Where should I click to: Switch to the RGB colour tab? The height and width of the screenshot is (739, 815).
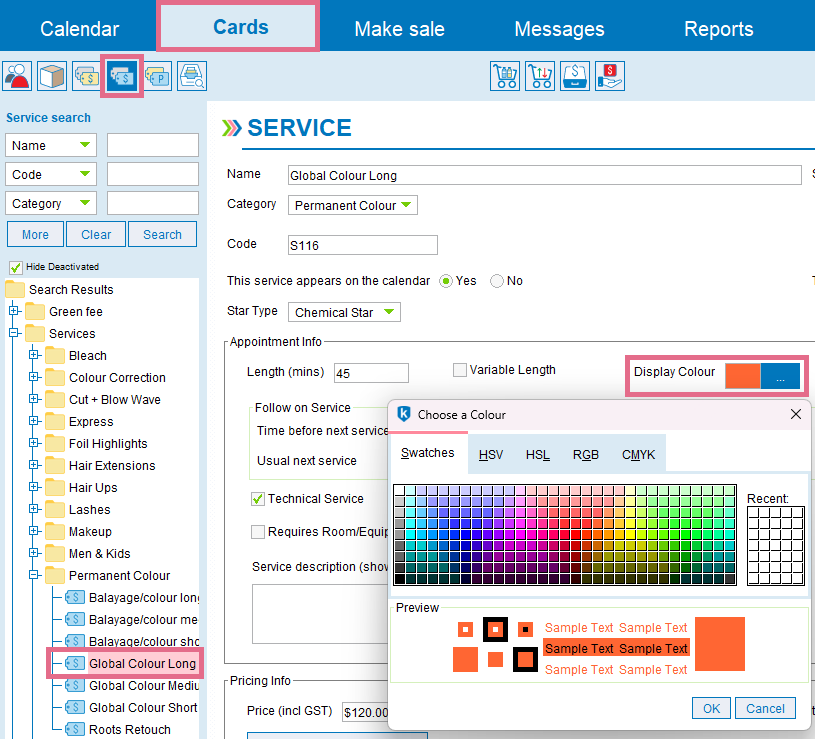pos(586,455)
